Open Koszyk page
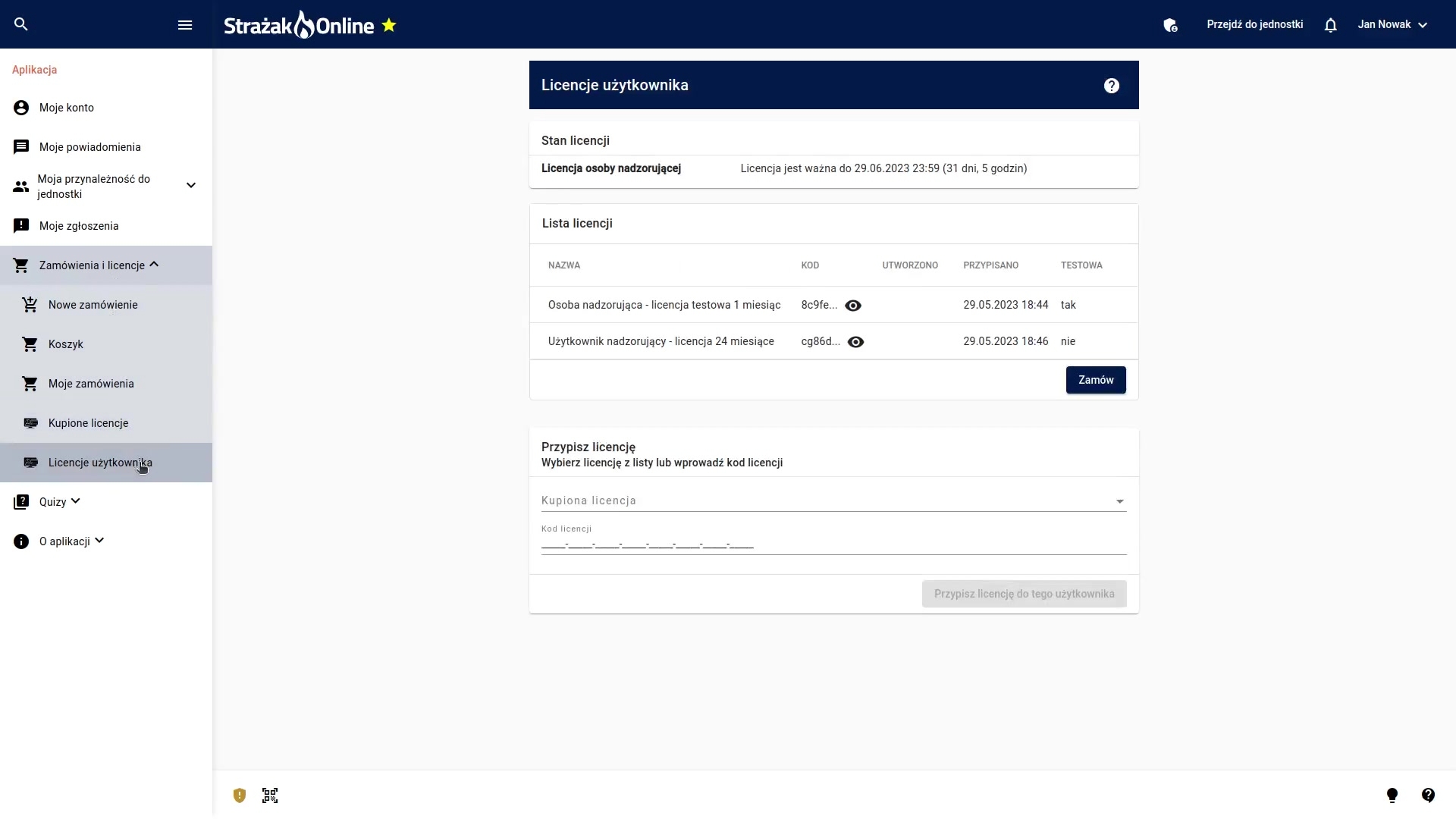The image size is (1456, 819). [x=106, y=344]
